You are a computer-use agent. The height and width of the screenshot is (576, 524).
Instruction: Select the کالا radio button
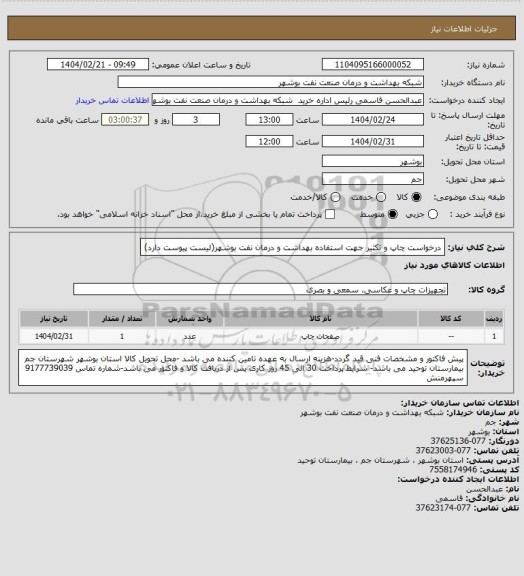pyautogui.click(x=416, y=197)
